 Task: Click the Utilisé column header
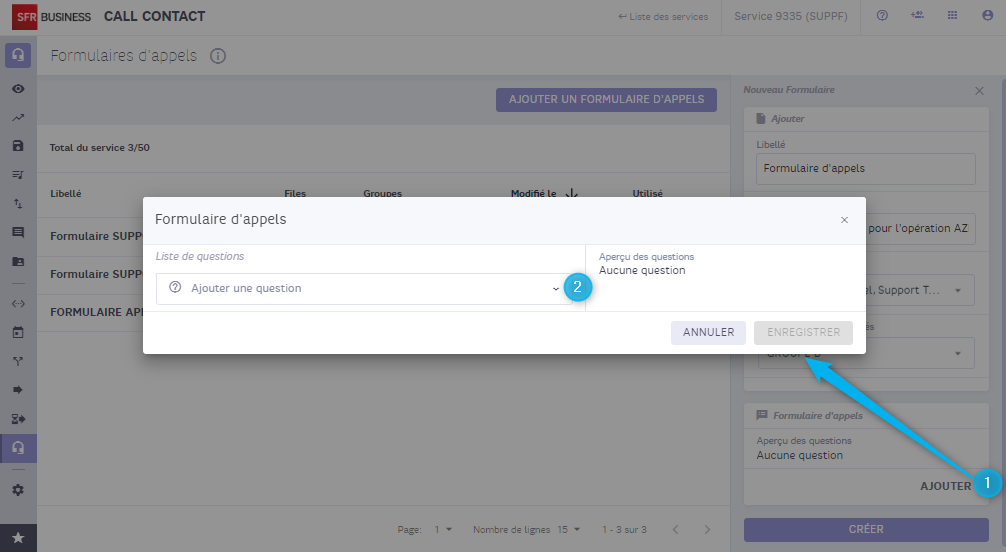647,193
